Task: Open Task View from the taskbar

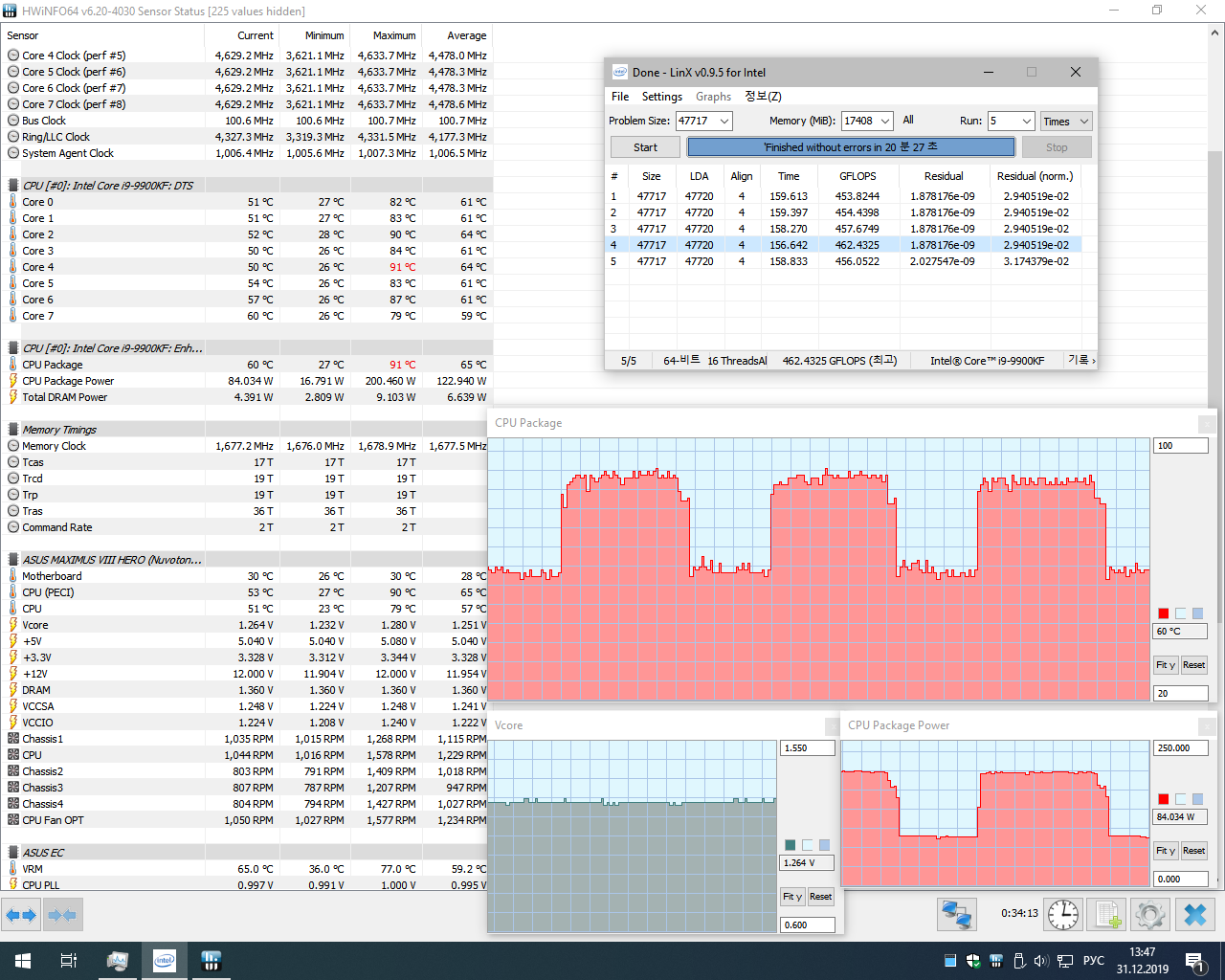Action: pyautogui.click(x=69, y=961)
